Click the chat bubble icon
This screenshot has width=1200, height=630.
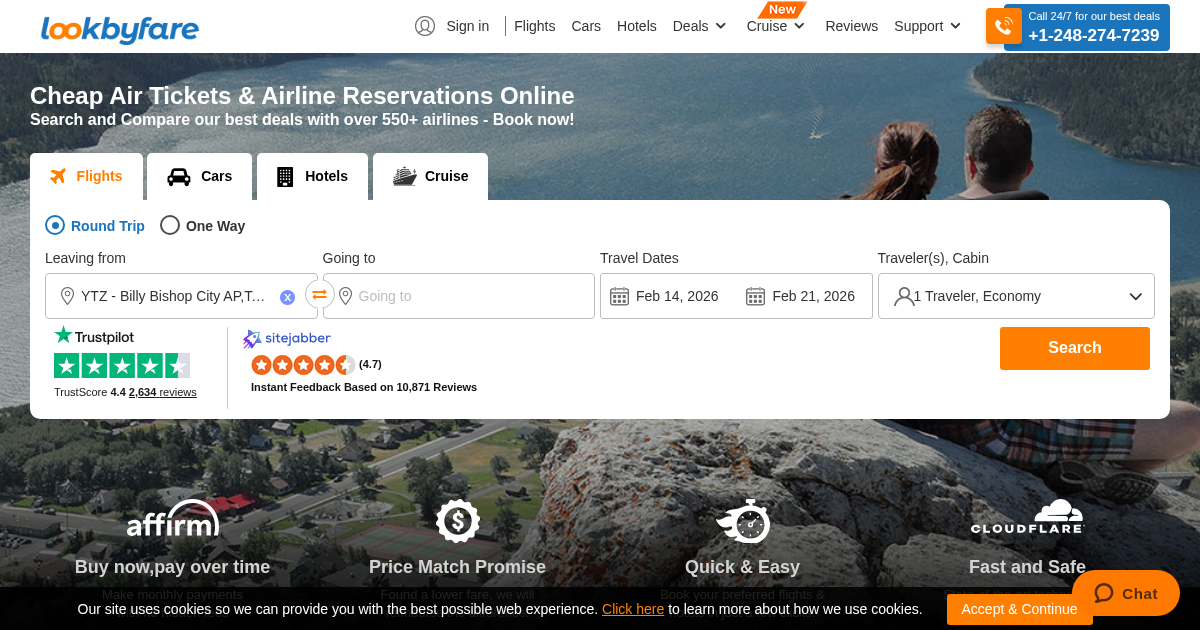pos(1104,593)
